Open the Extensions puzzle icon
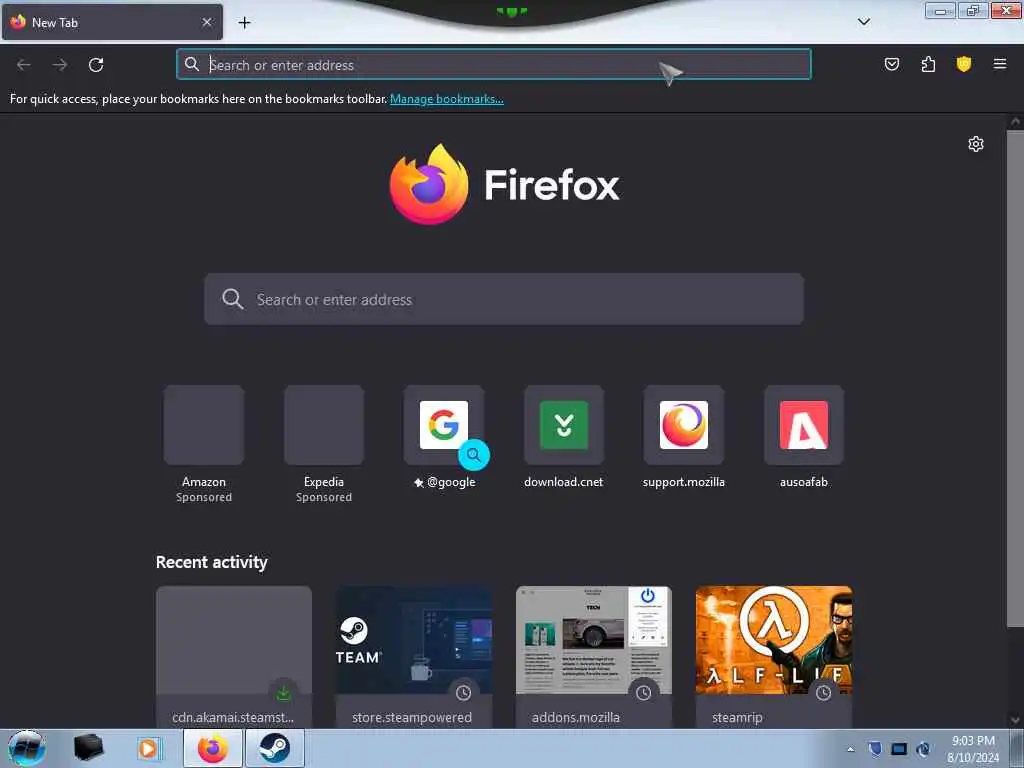Viewport: 1024px width, 768px height. [x=928, y=64]
